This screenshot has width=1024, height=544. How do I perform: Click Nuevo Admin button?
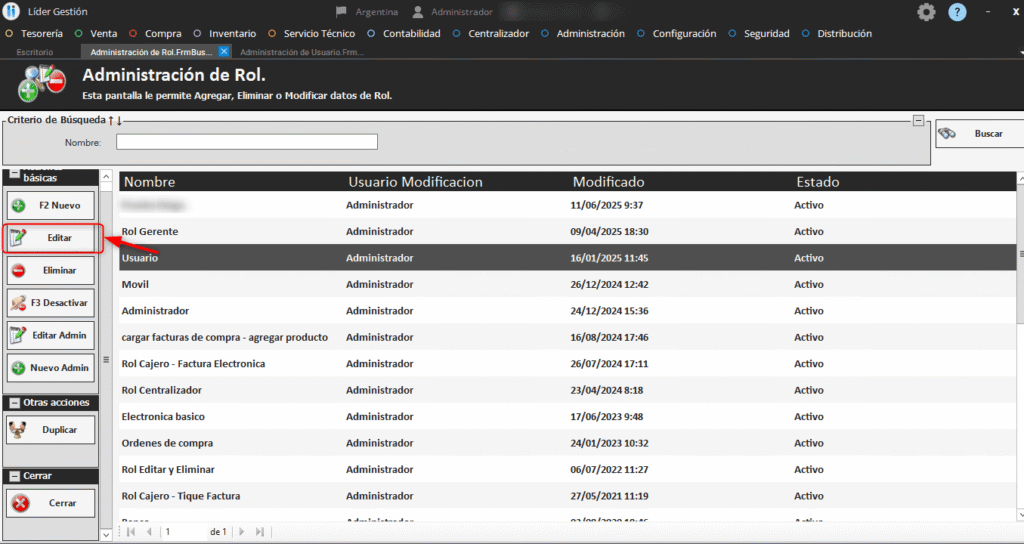(51, 367)
